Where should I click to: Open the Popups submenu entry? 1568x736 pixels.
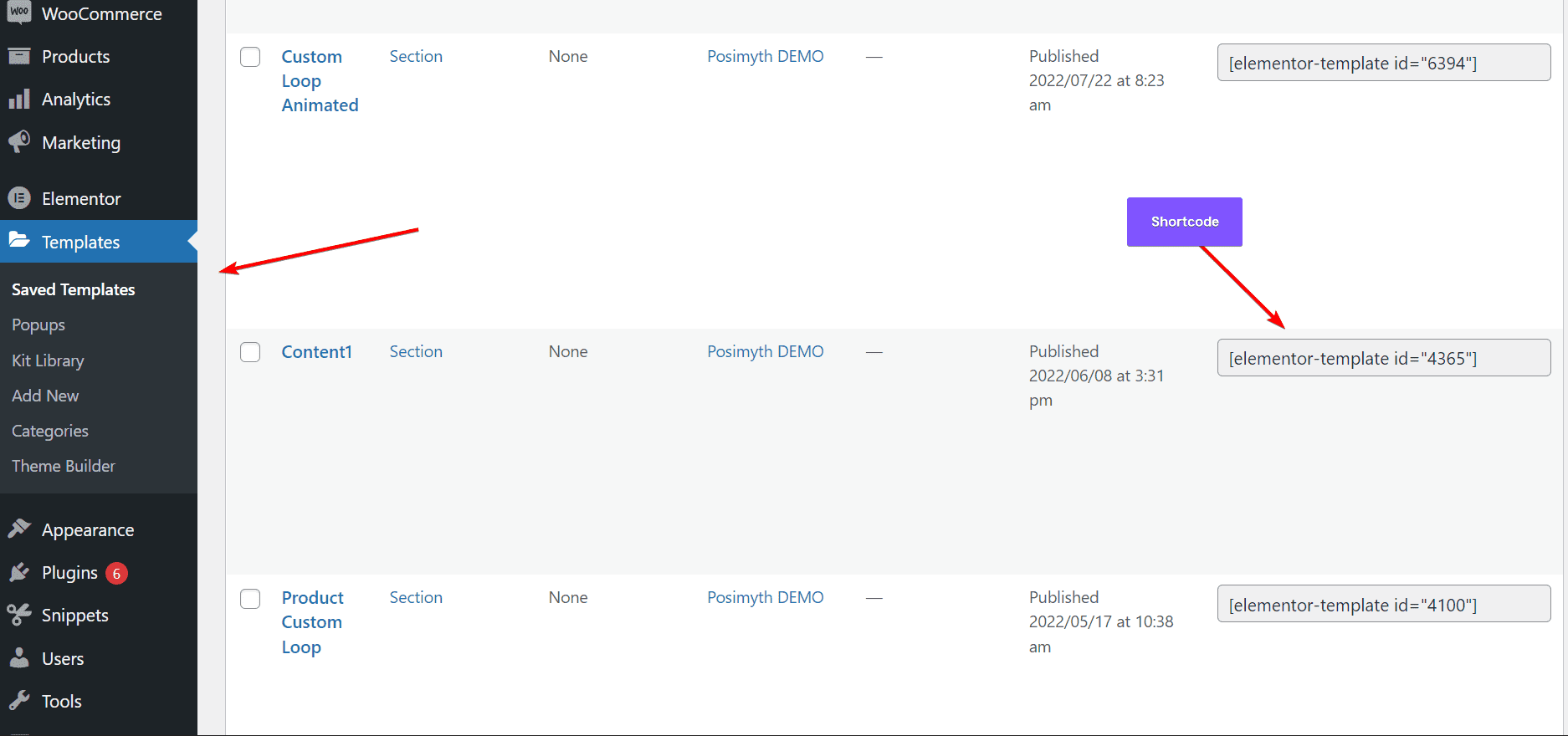38,325
